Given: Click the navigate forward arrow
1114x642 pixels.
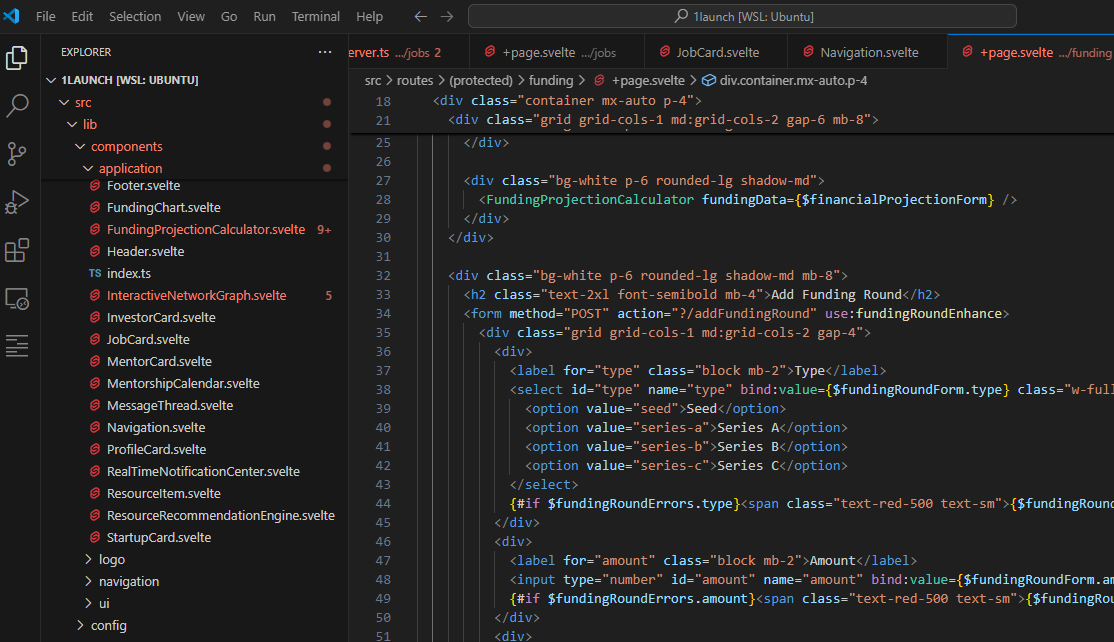Looking at the screenshot, I should click(444, 15).
